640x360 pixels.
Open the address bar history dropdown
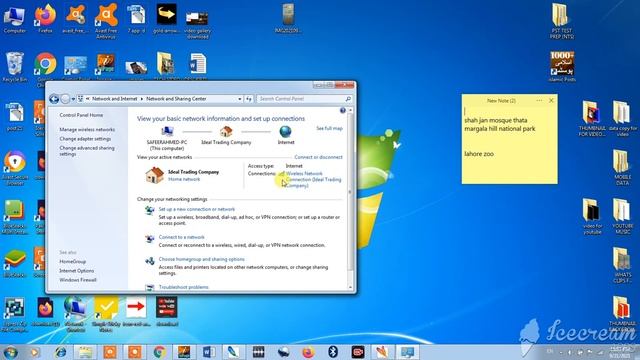[x=240, y=99]
